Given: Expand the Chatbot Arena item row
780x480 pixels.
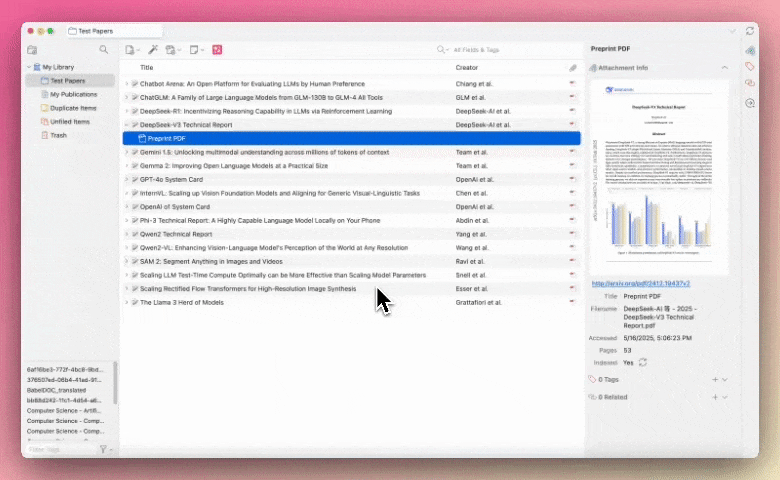Looking at the screenshot, I should [x=126, y=84].
